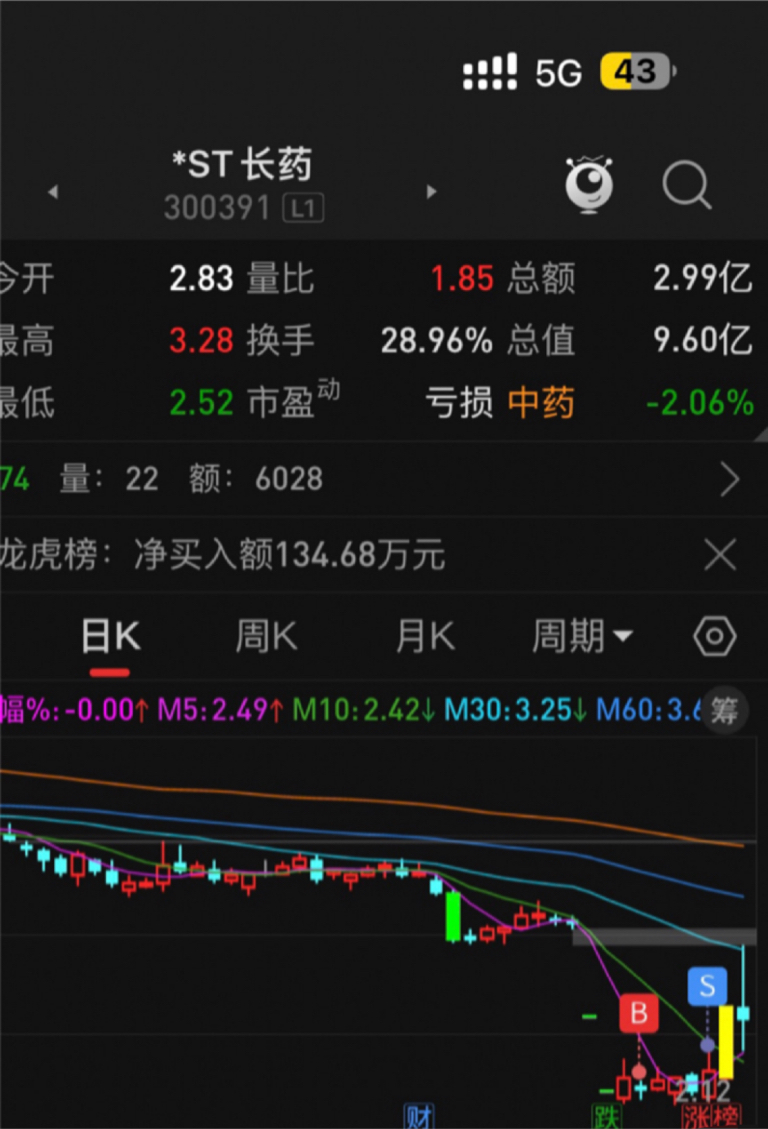Tap the stock code 300391

coord(217,209)
